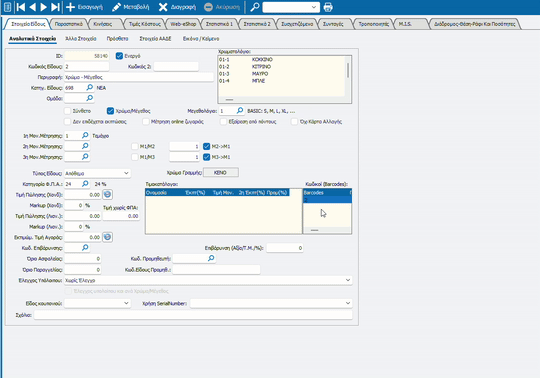Open the Εικόνα / Κείμενο sub-tab
The width and height of the screenshot is (540, 378).
[201, 39]
